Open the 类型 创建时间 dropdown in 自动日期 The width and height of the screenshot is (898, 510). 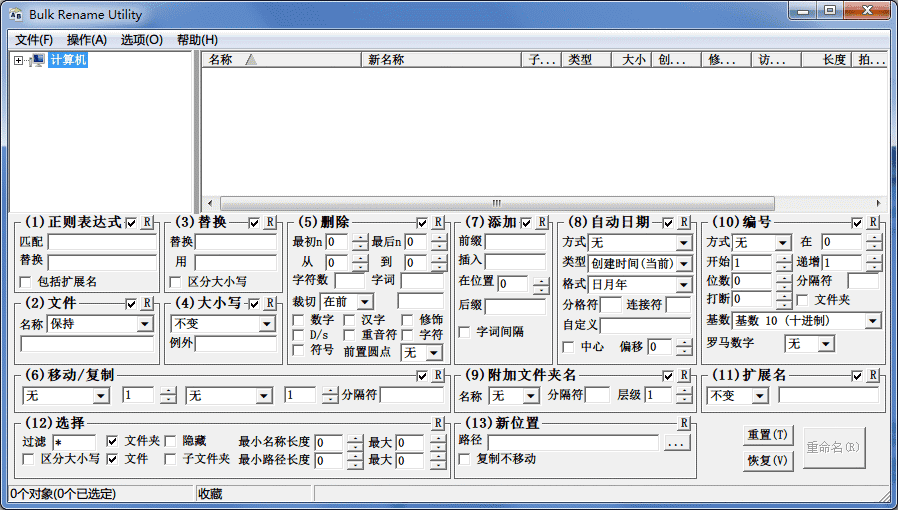click(x=684, y=264)
